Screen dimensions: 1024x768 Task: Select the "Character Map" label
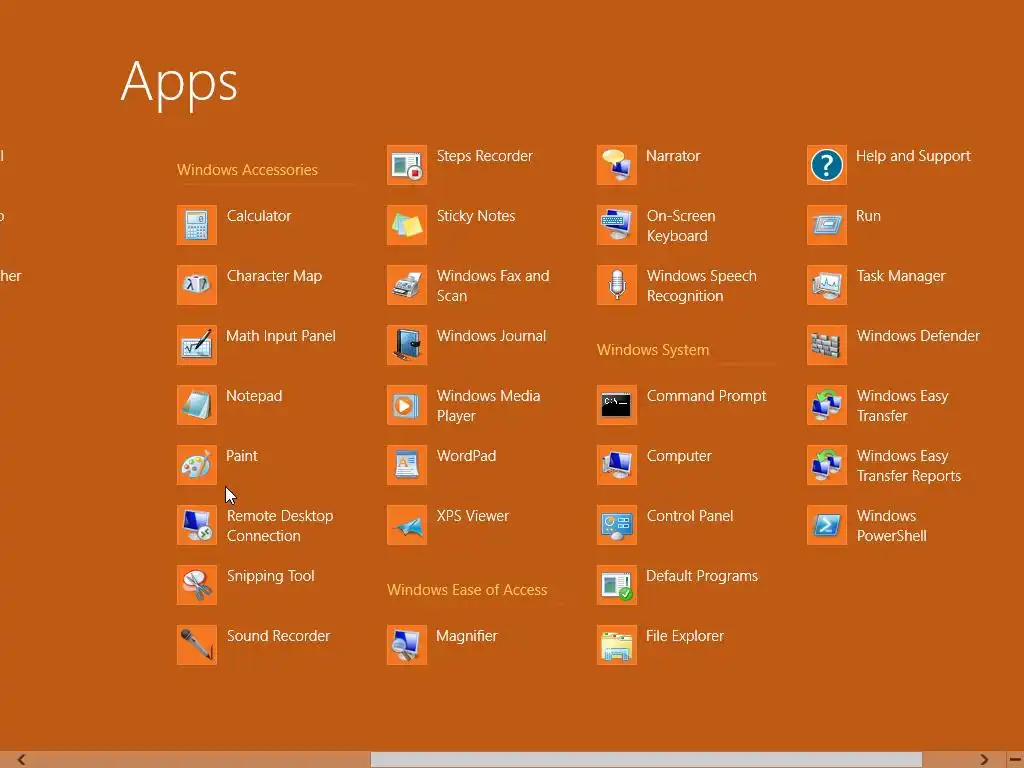274,276
